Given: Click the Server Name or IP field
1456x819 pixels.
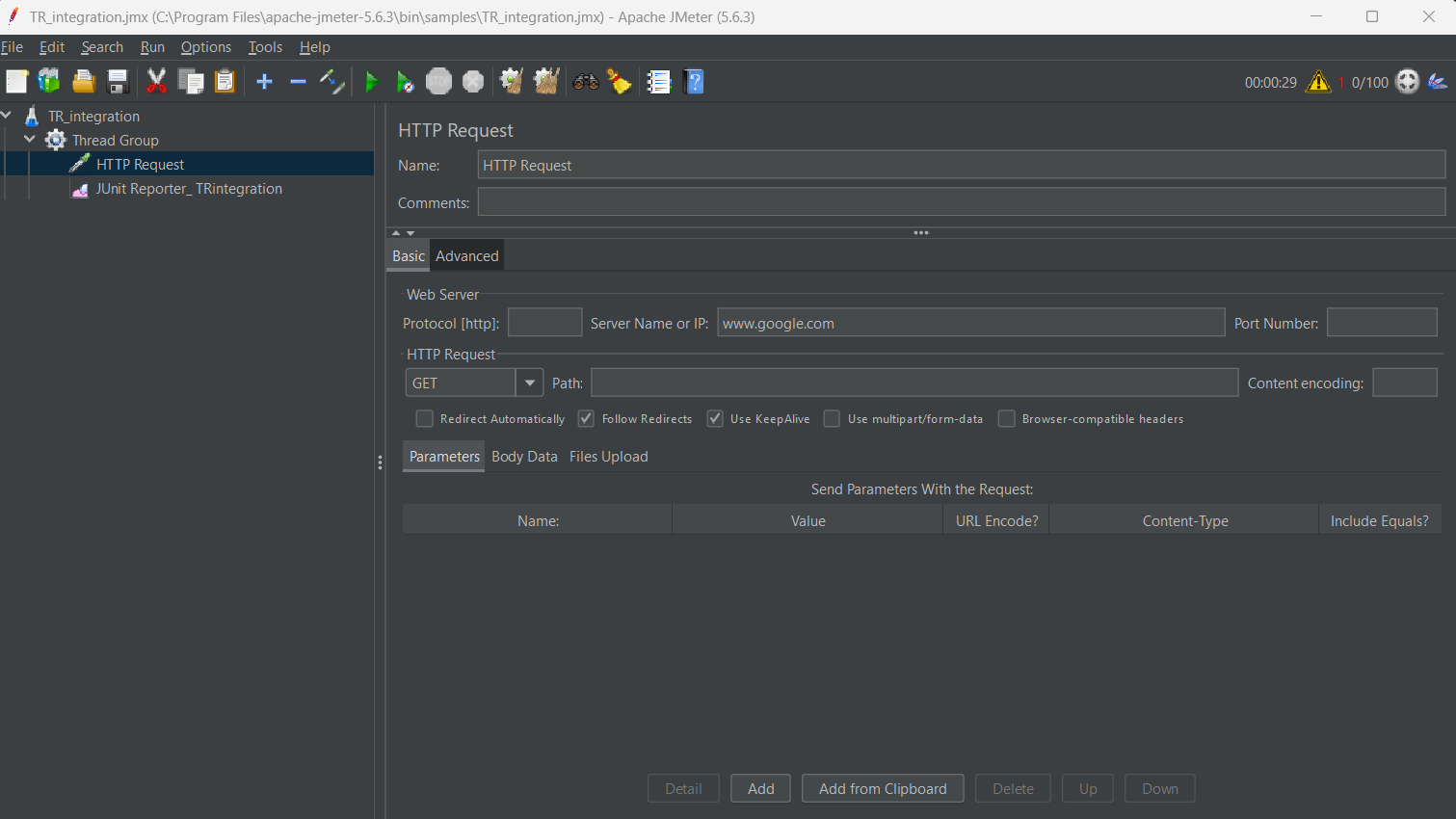Looking at the screenshot, I should coord(970,323).
